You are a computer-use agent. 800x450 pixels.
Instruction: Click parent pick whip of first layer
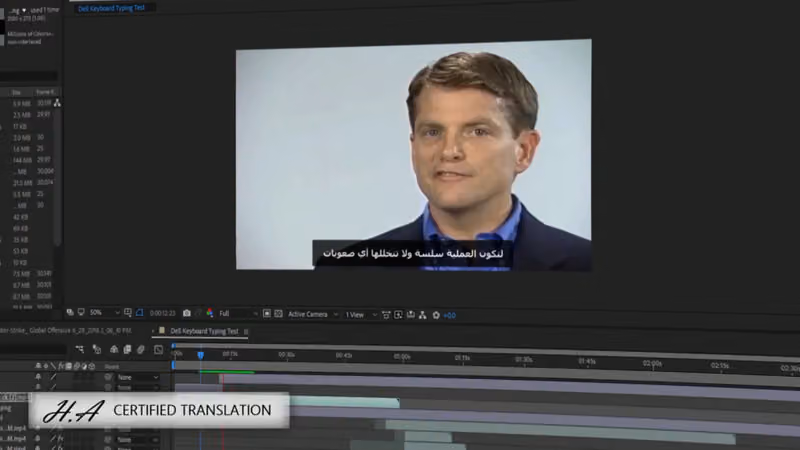[108, 377]
